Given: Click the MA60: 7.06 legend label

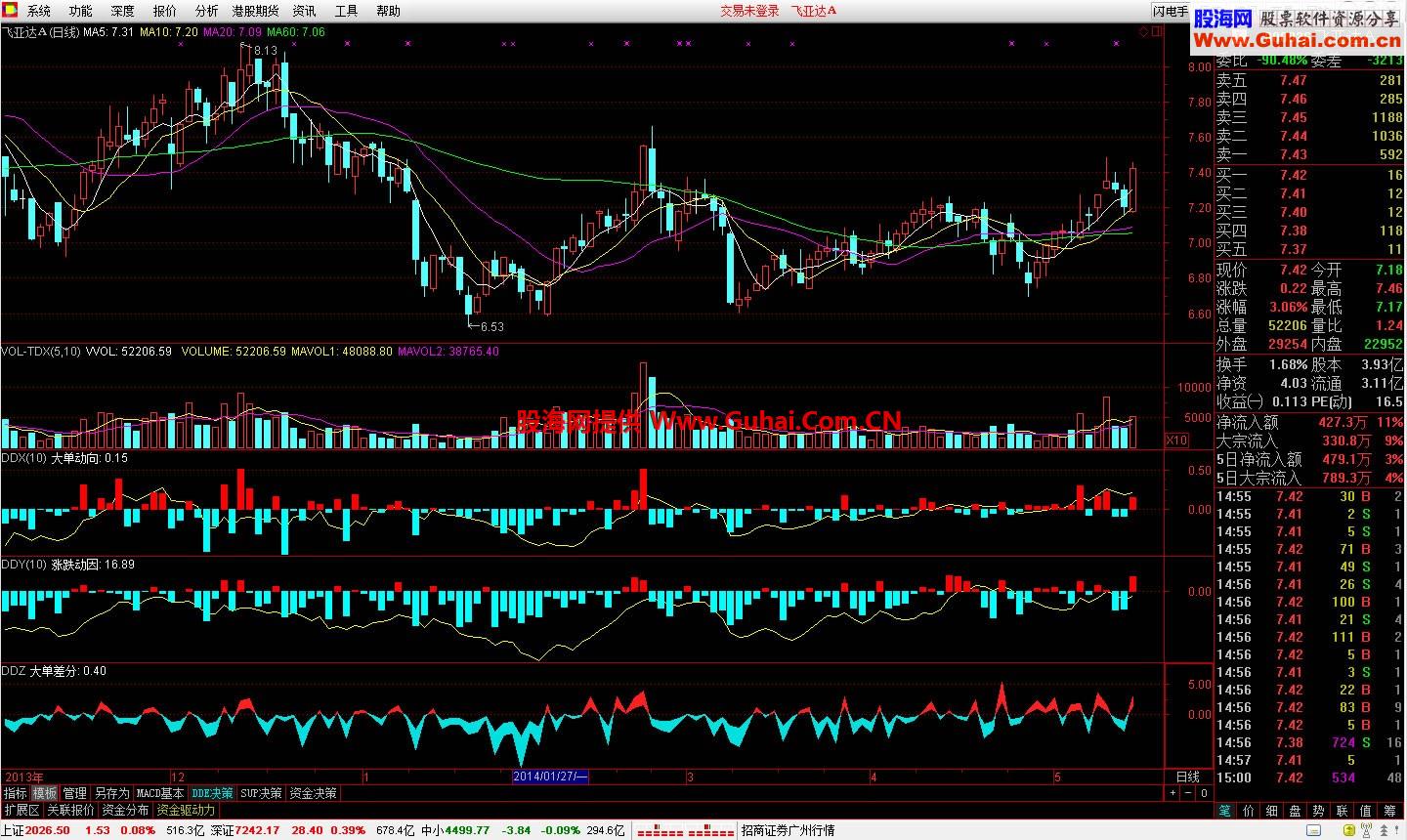Looking at the screenshot, I should coord(296,31).
